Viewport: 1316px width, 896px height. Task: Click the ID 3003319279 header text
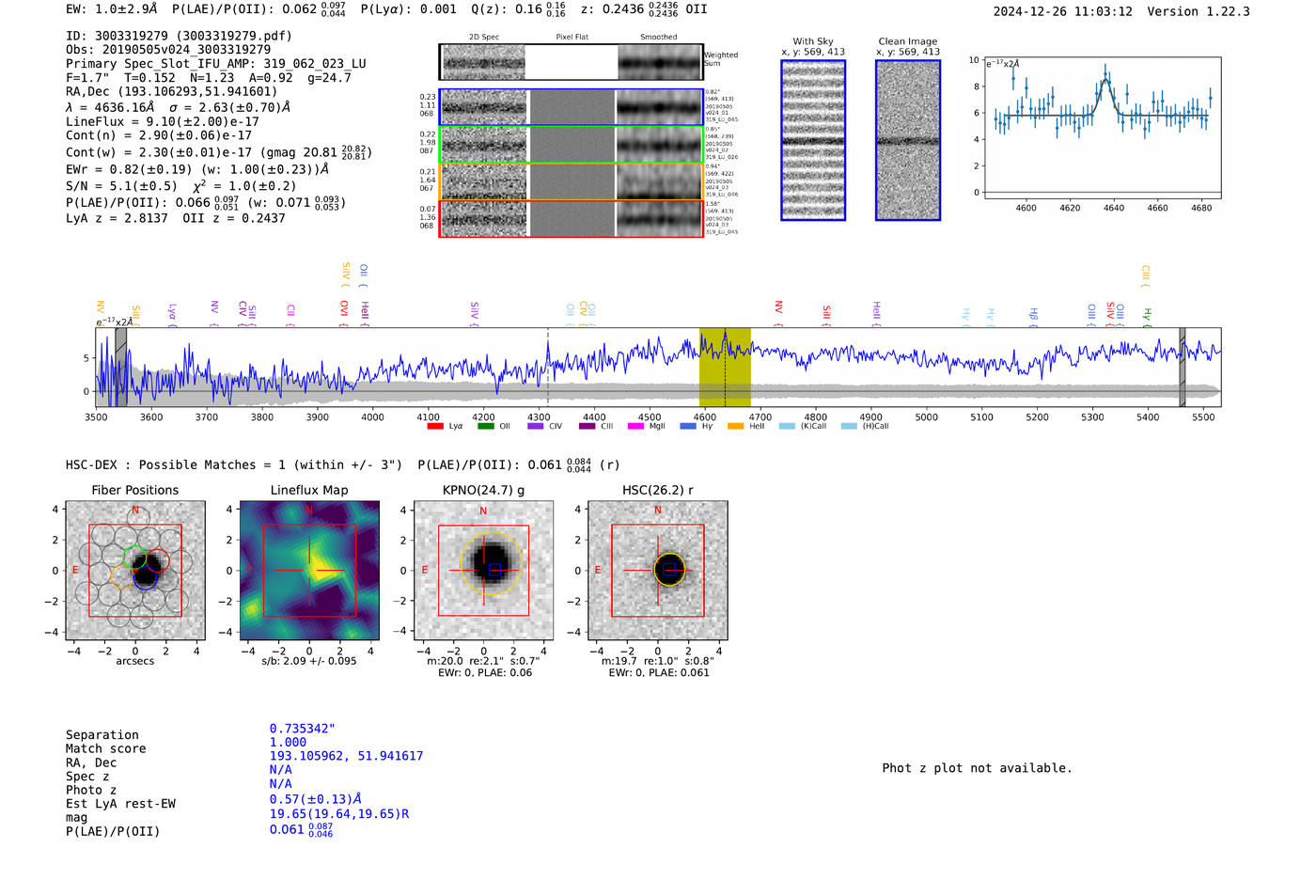(179, 36)
